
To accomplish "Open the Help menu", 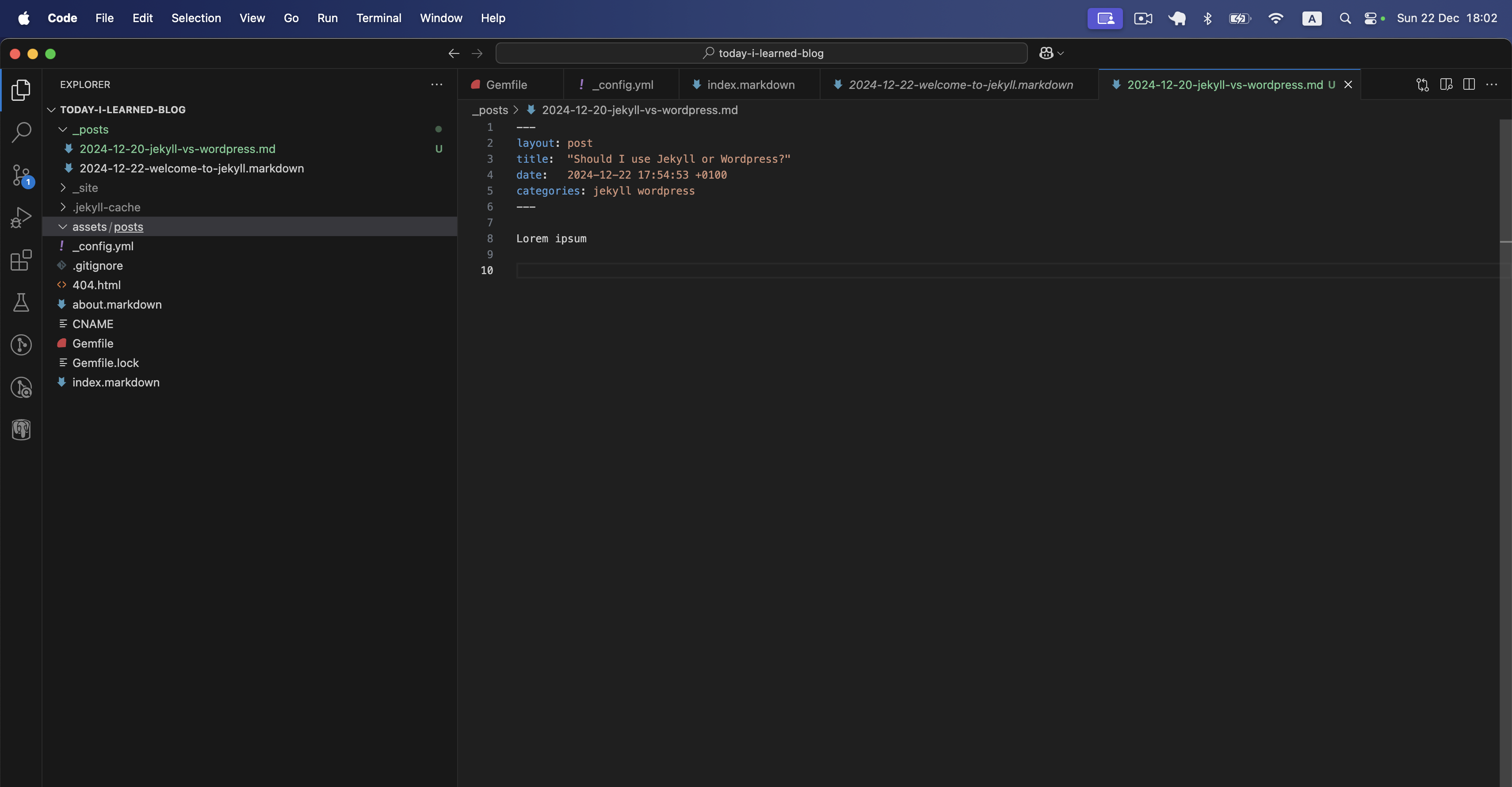I will point(493,18).
